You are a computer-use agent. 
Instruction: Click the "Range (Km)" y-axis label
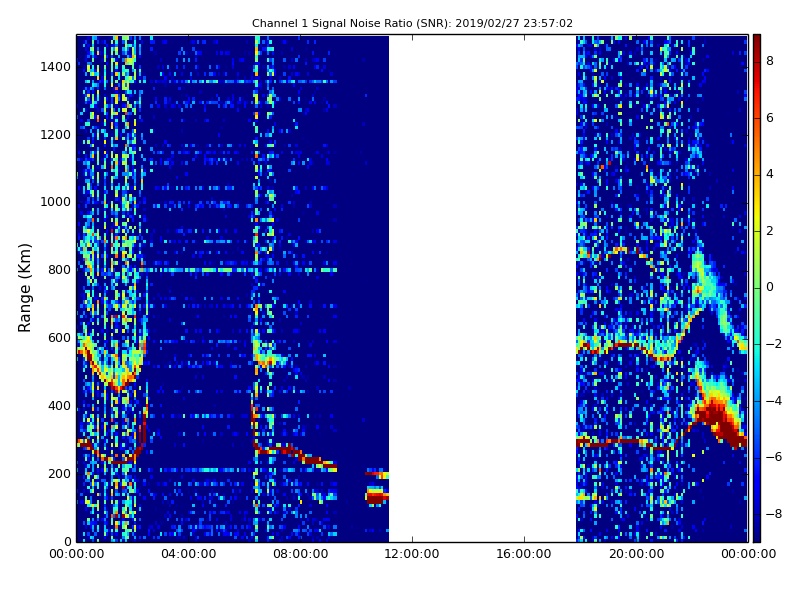24,288
